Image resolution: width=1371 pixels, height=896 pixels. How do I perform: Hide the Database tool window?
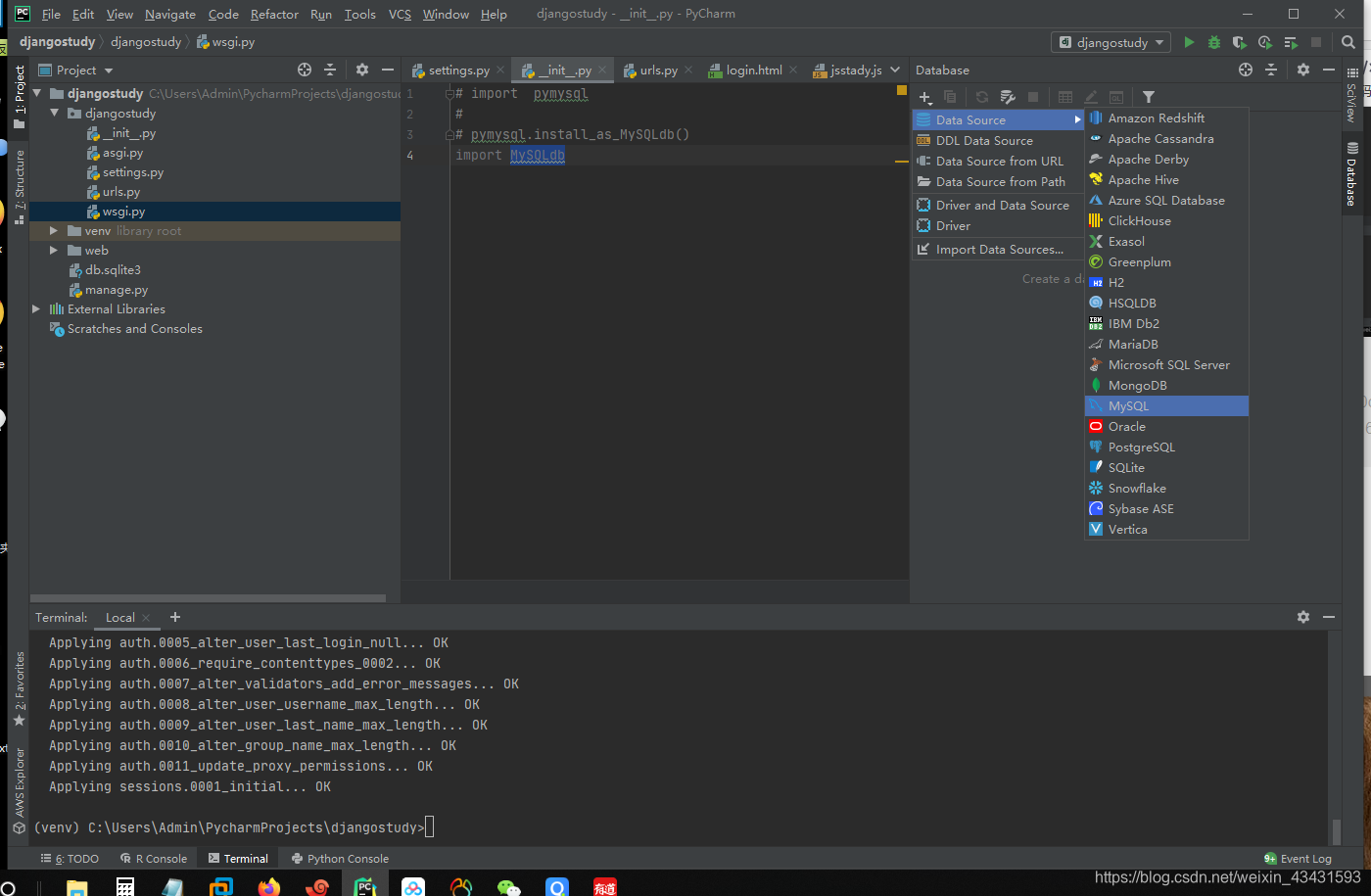tap(1329, 70)
